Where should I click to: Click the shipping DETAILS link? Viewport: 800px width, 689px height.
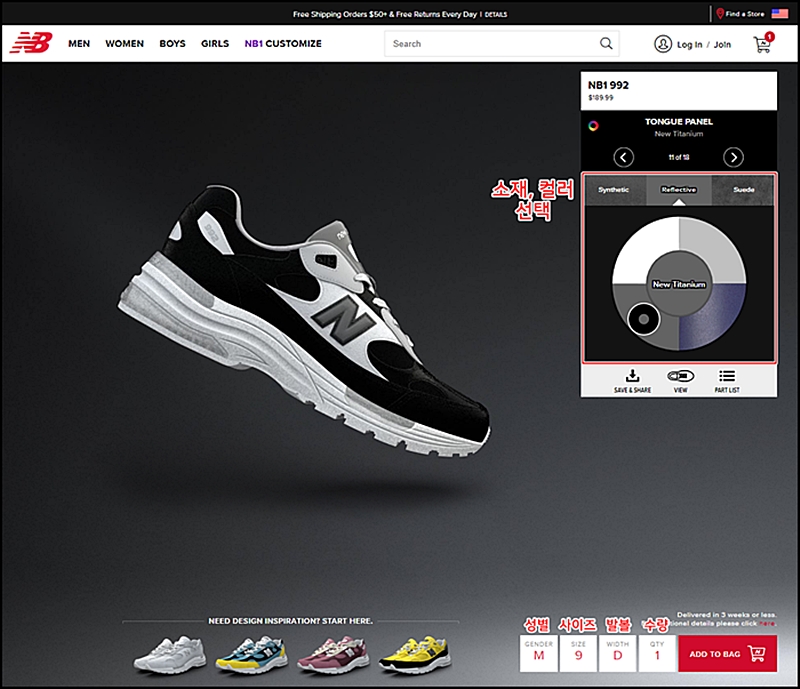pyautogui.click(x=496, y=14)
